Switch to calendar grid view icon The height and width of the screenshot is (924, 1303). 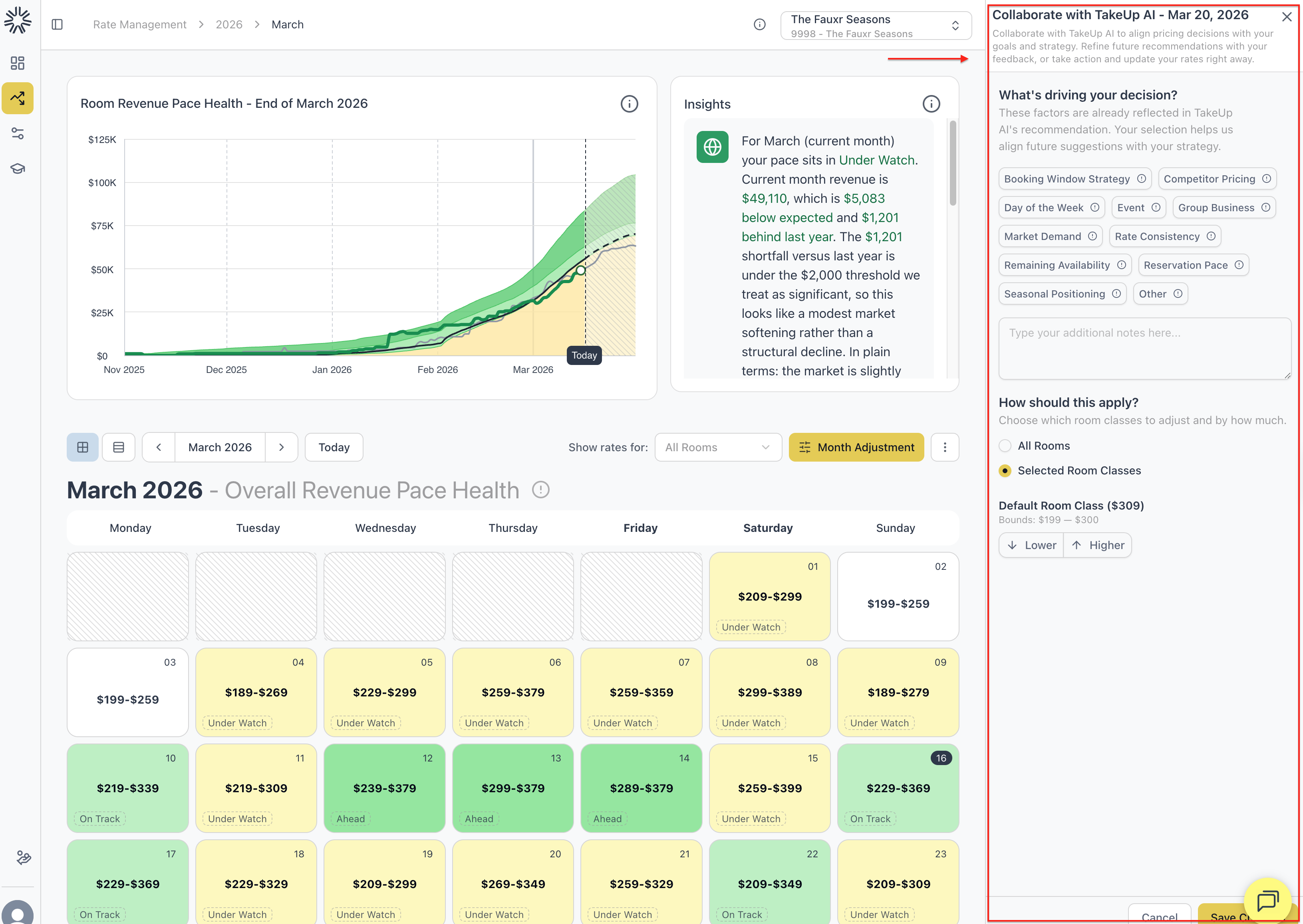(x=83, y=447)
